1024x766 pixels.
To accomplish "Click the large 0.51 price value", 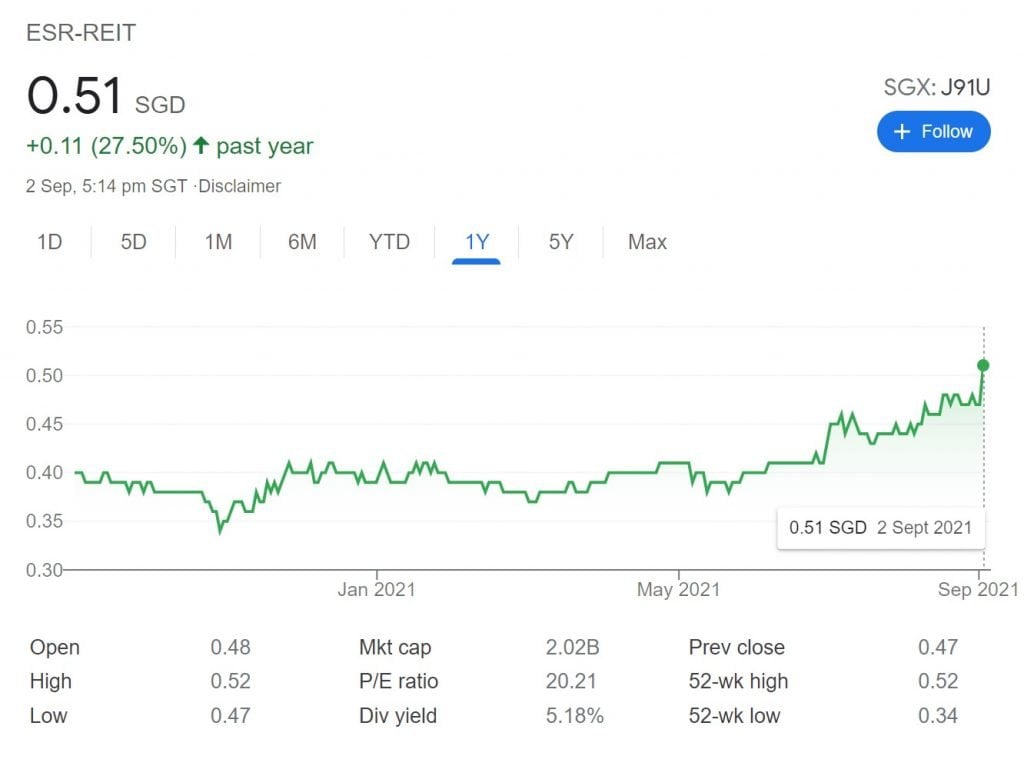I will [x=74, y=95].
